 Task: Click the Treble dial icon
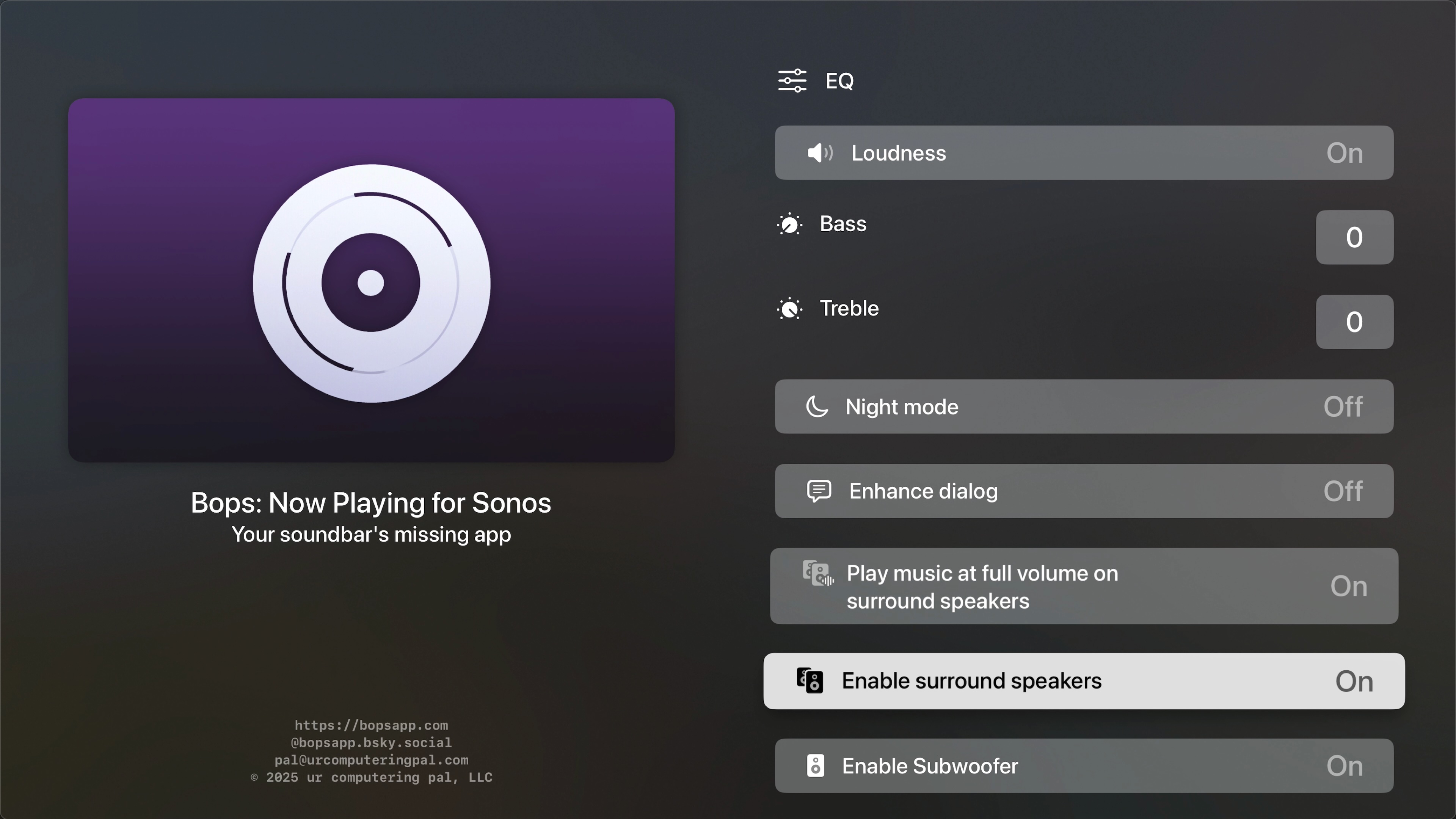click(x=789, y=309)
